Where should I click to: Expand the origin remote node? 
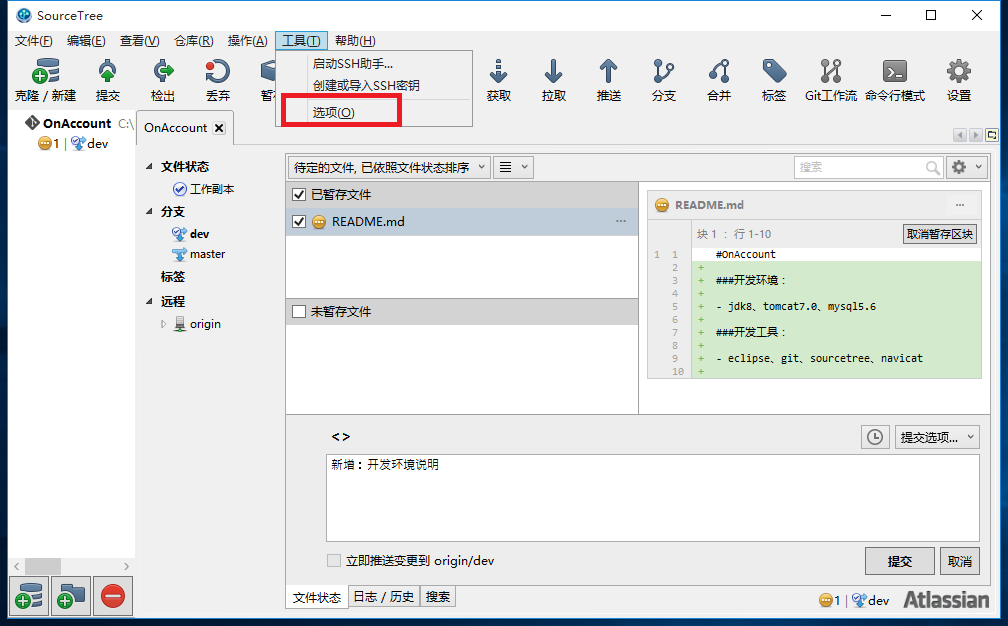point(163,324)
